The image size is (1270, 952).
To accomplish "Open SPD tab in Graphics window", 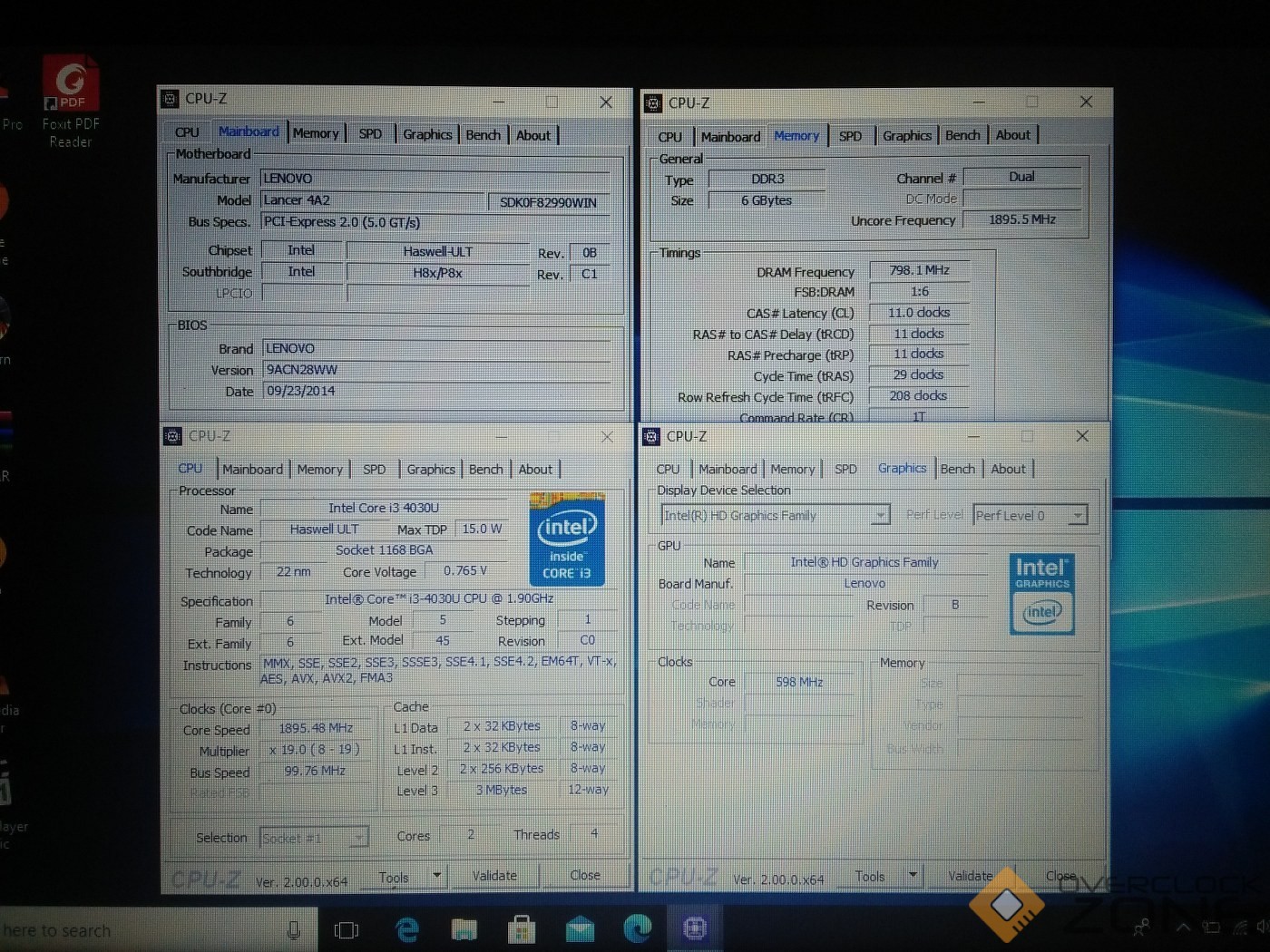I will [x=845, y=470].
